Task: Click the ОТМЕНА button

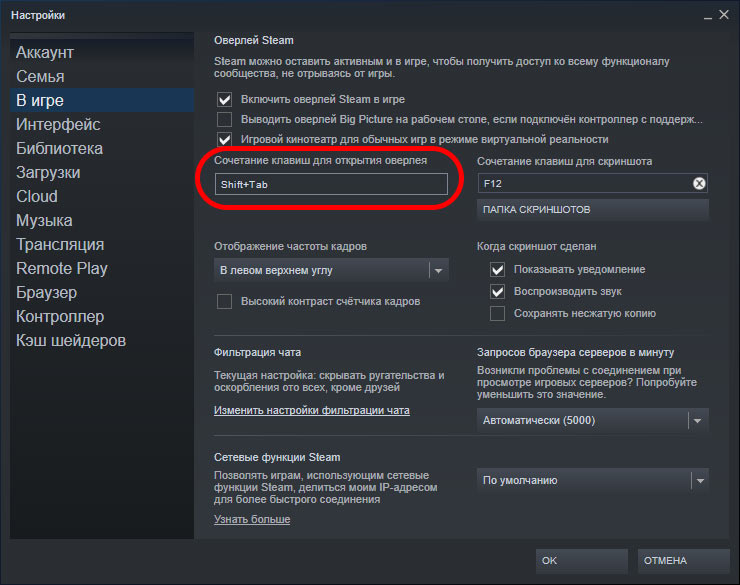Action: (x=683, y=560)
